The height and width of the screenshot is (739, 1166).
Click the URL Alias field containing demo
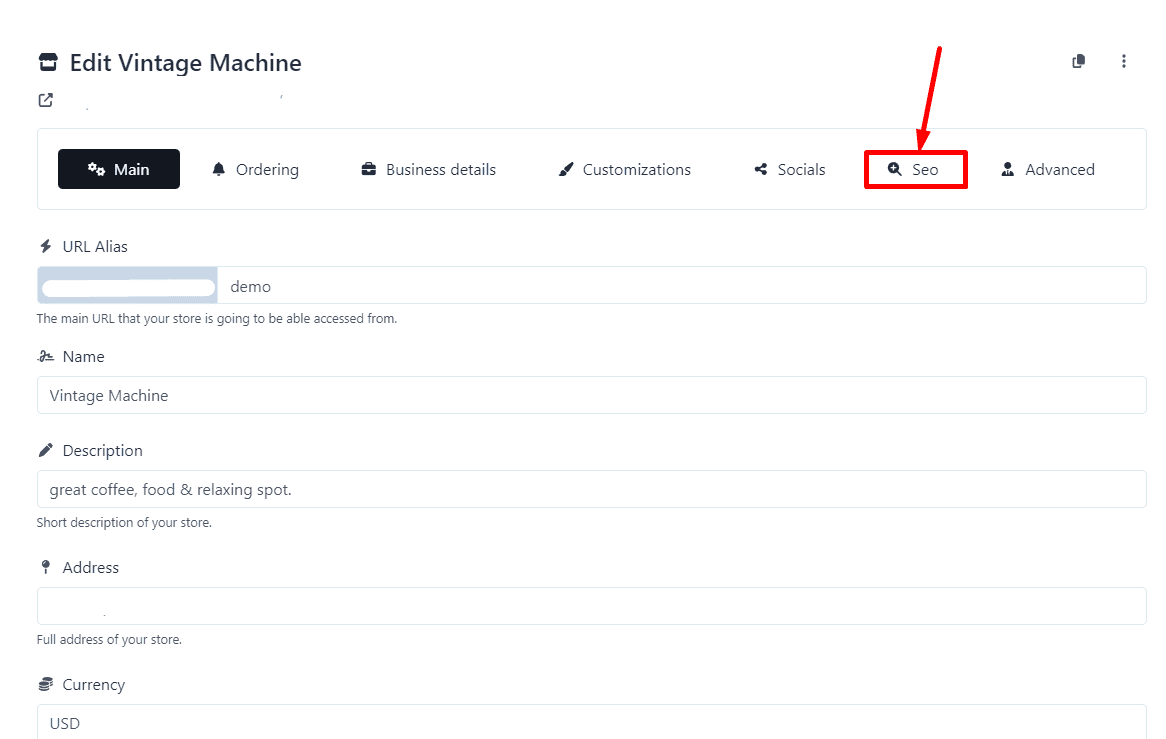[680, 286]
